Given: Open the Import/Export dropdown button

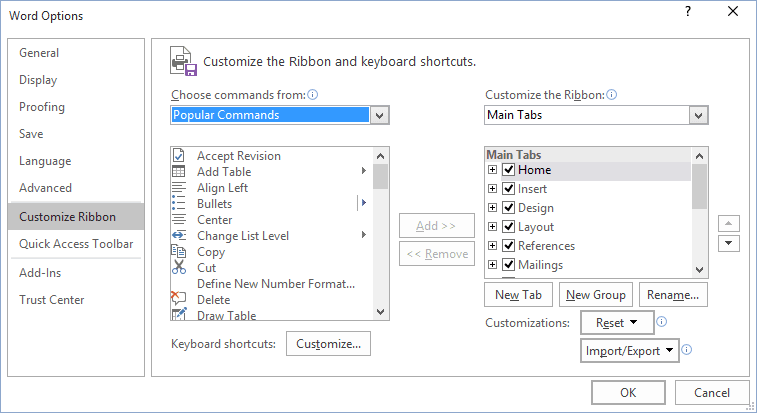Looking at the screenshot, I should click(x=630, y=350).
